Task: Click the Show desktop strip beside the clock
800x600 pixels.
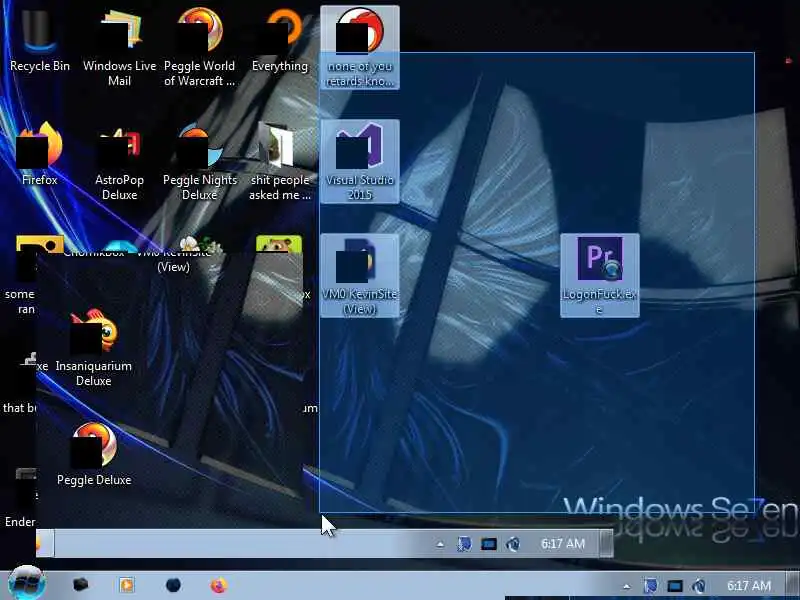Action: (x=792, y=585)
